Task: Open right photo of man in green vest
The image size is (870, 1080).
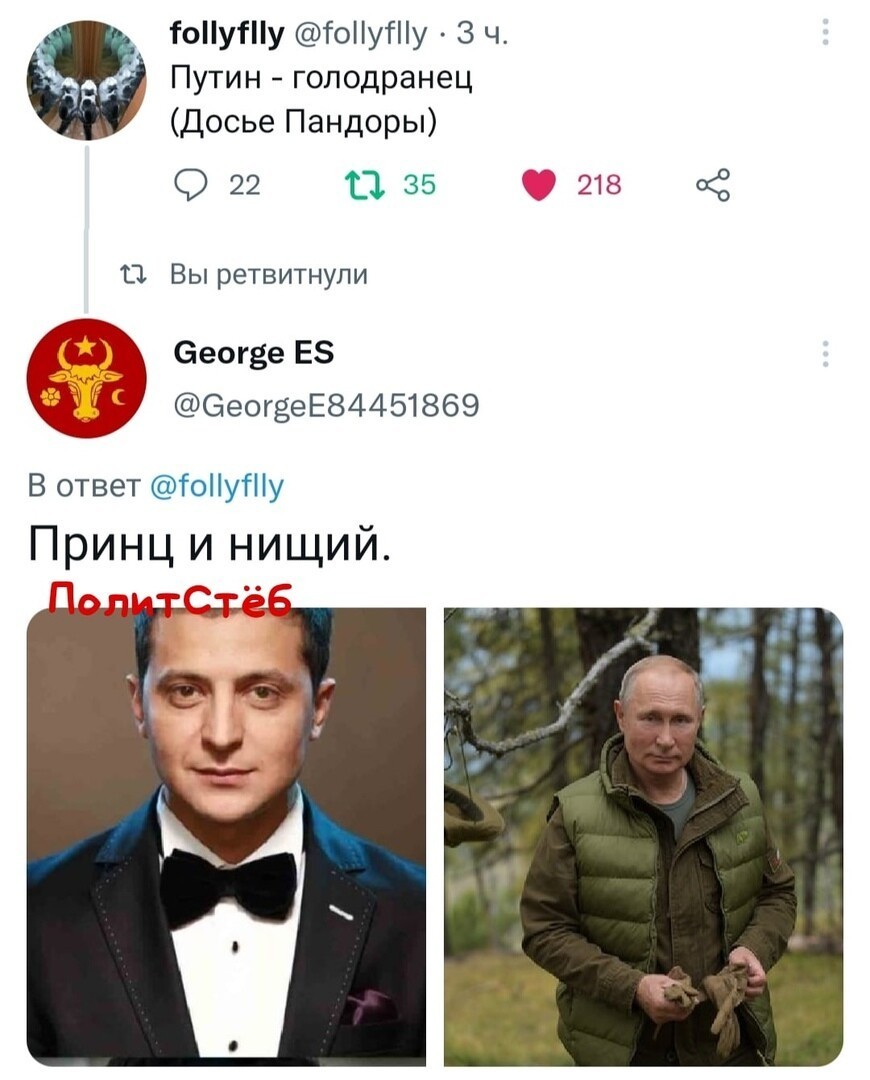Action: (643, 837)
